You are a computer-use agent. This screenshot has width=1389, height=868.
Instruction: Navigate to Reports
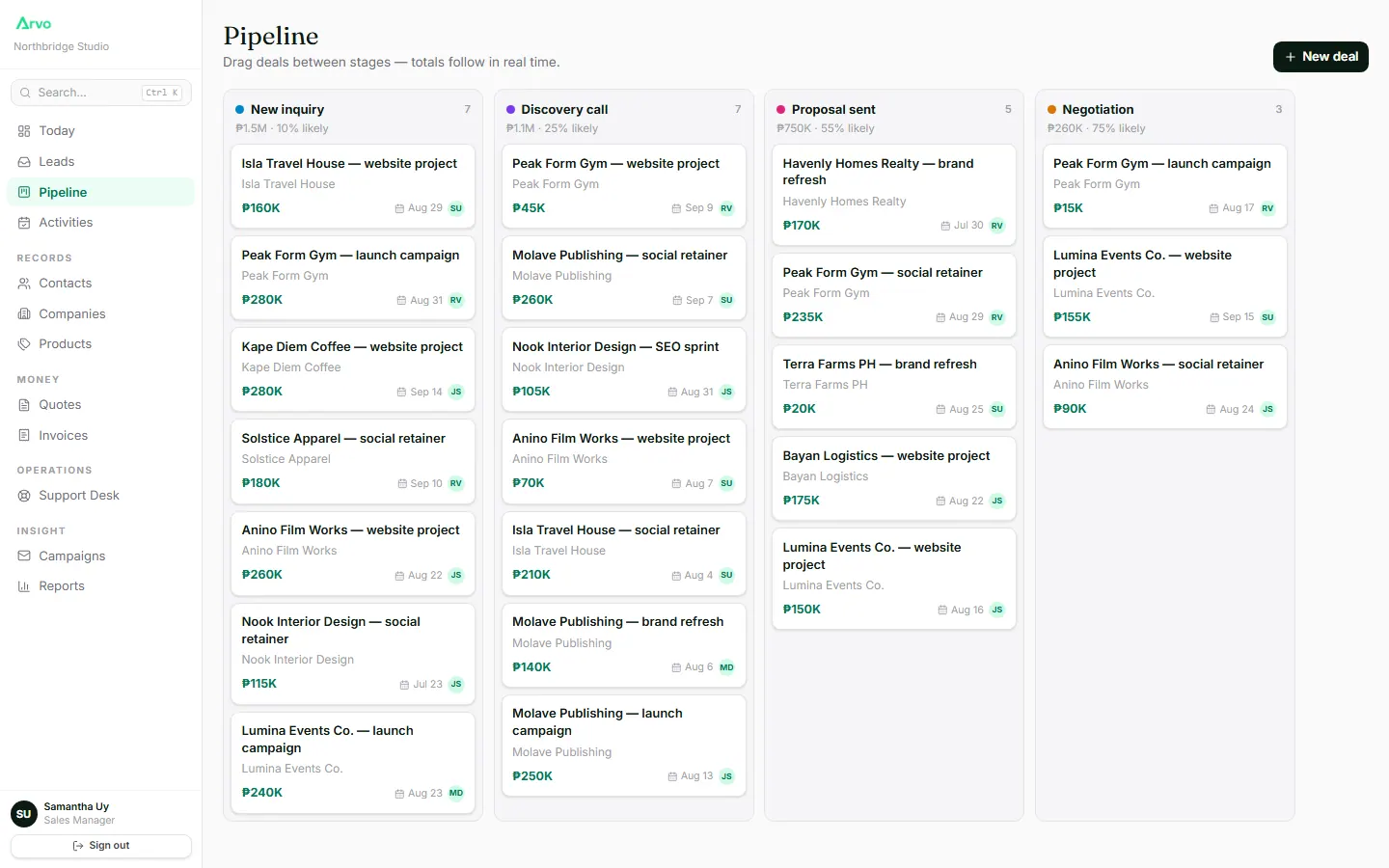100,586
